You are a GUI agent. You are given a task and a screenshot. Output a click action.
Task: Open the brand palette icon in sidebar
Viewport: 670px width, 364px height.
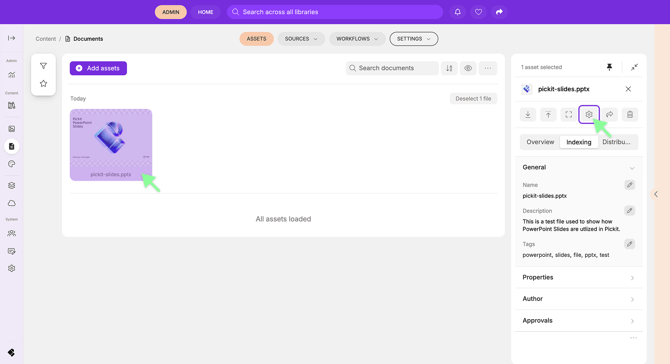click(12, 164)
